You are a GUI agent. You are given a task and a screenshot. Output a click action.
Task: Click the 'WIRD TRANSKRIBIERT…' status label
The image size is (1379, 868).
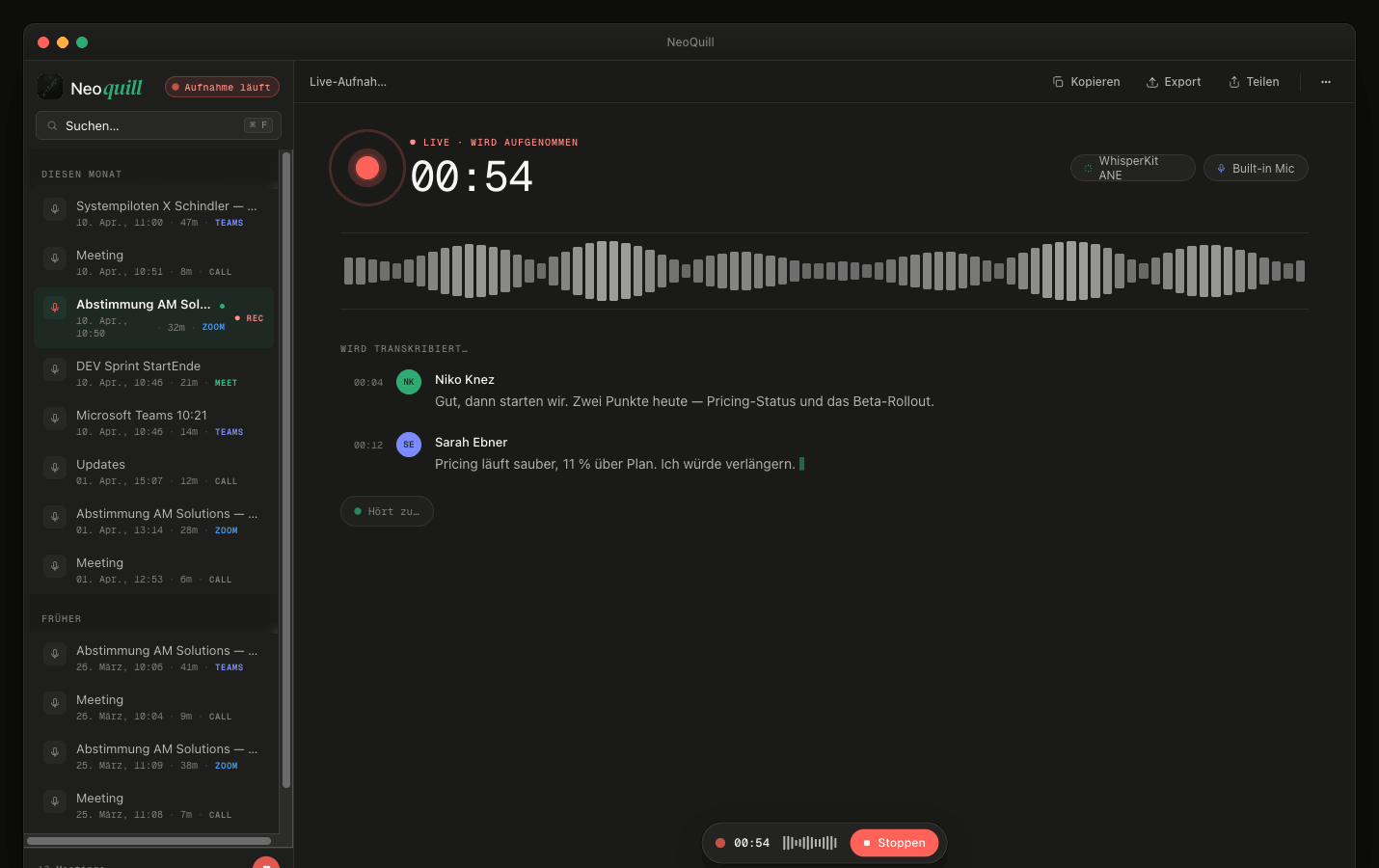(404, 349)
